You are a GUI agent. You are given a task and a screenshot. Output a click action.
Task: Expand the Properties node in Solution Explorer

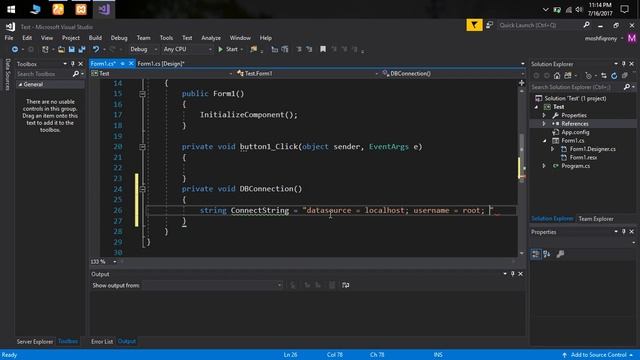[544, 116]
